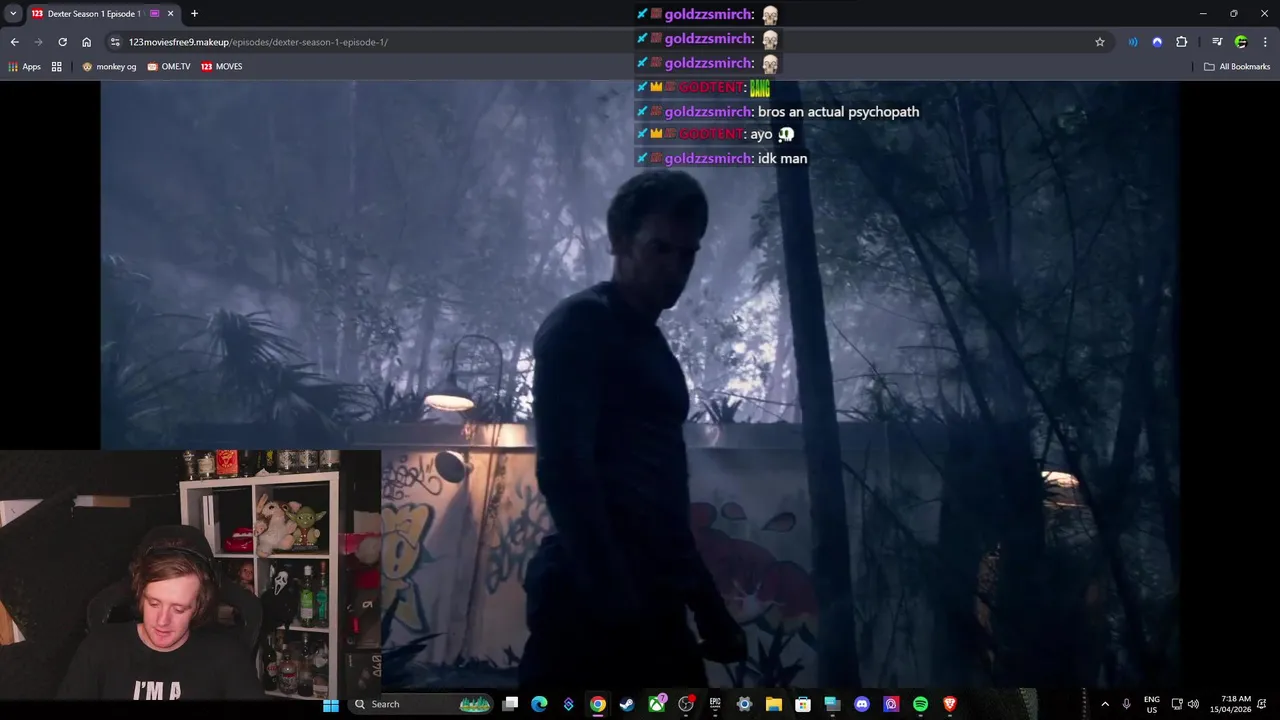The height and width of the screenshot is (720, 1280).
Task: Click the Dexter video player frame
Action: [640, 385]
